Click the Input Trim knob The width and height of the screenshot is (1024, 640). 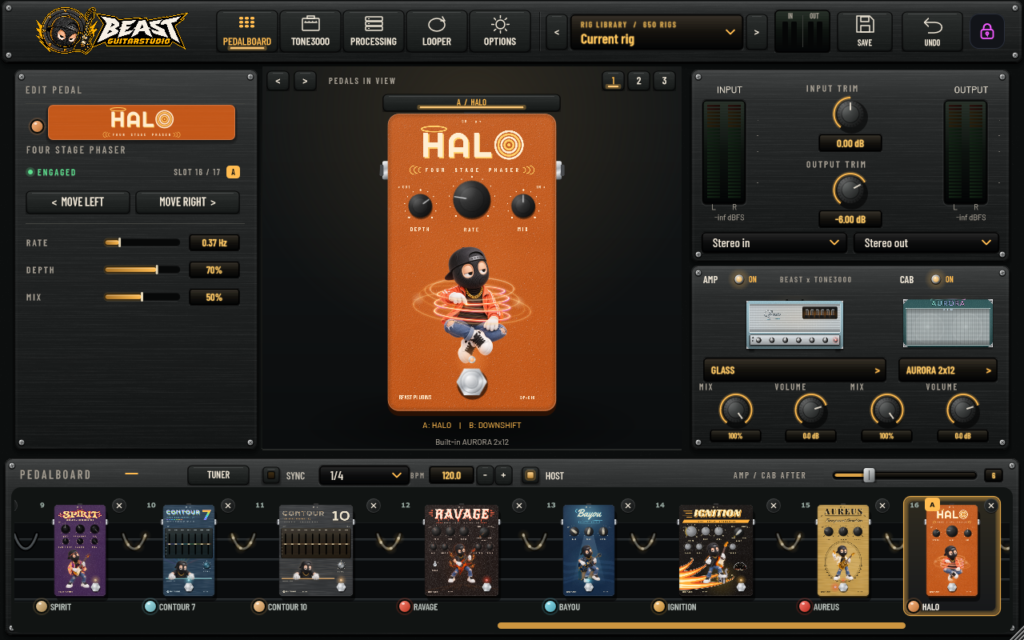[x=850, y=114]
